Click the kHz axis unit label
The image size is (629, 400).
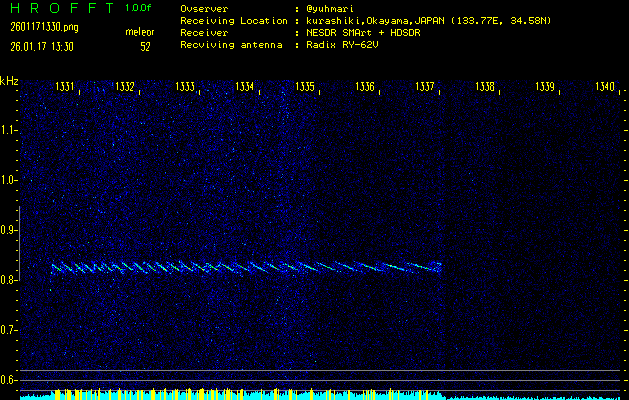pos(10,81)
